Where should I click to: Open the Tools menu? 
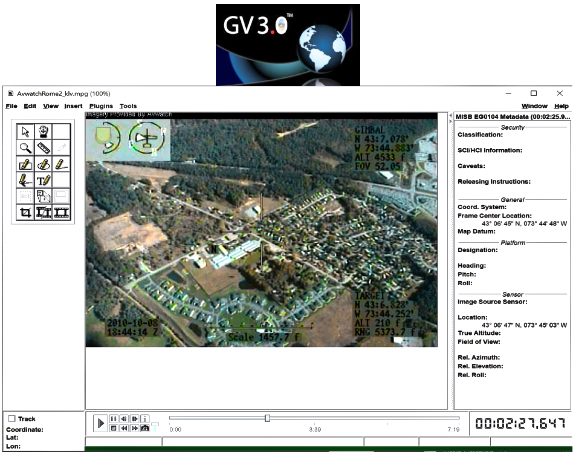click(128, 106)
